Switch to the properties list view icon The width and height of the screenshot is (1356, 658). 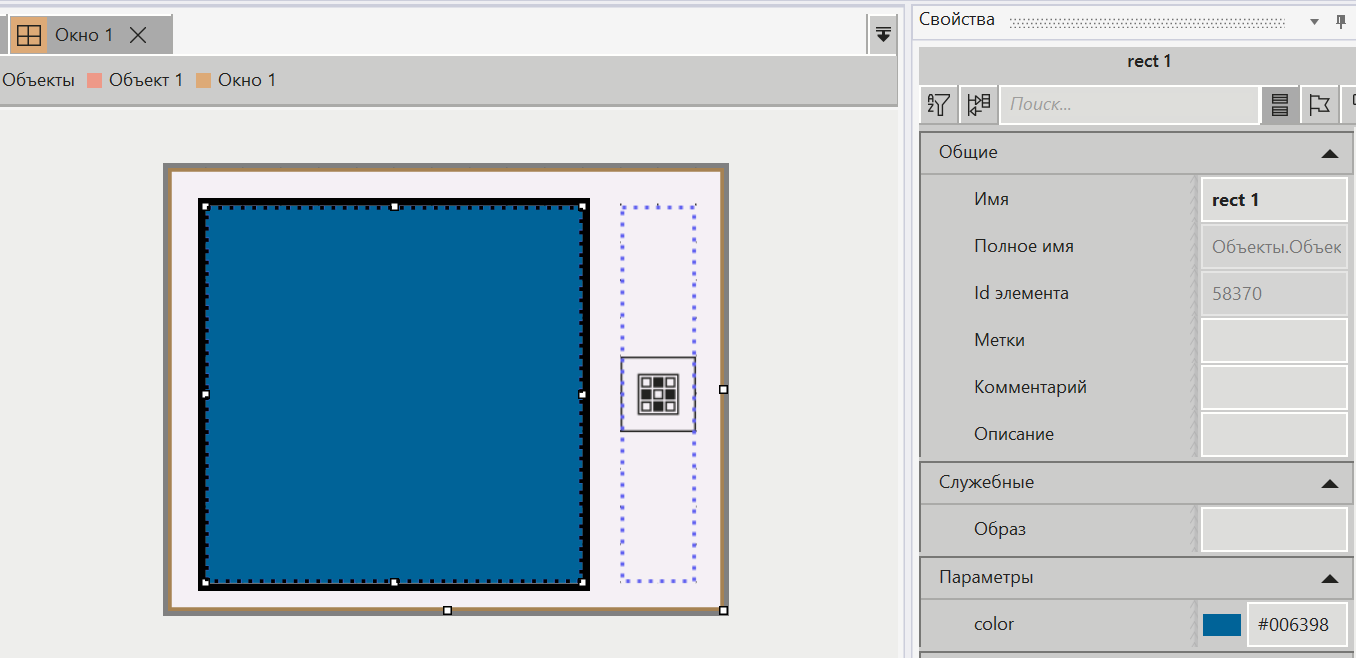pos(1280,104)
